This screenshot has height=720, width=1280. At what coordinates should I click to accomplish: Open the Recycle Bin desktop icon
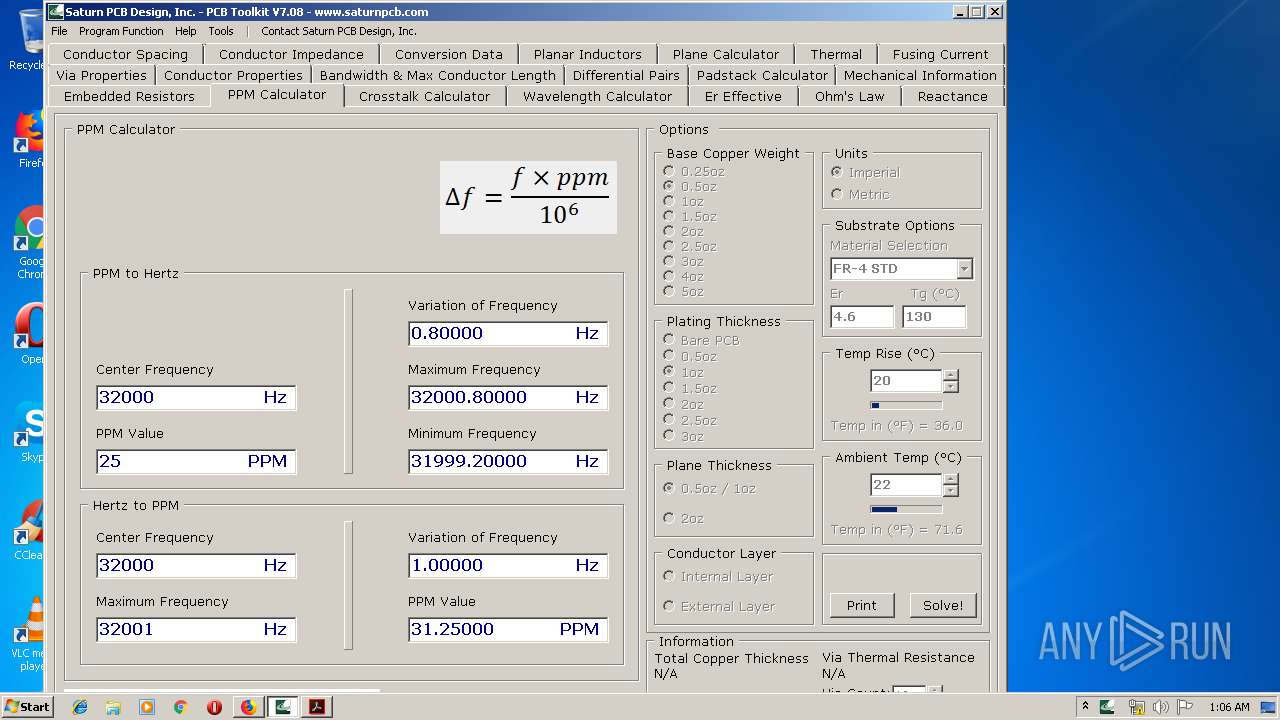pyautogui.click(x=25, y=40)
